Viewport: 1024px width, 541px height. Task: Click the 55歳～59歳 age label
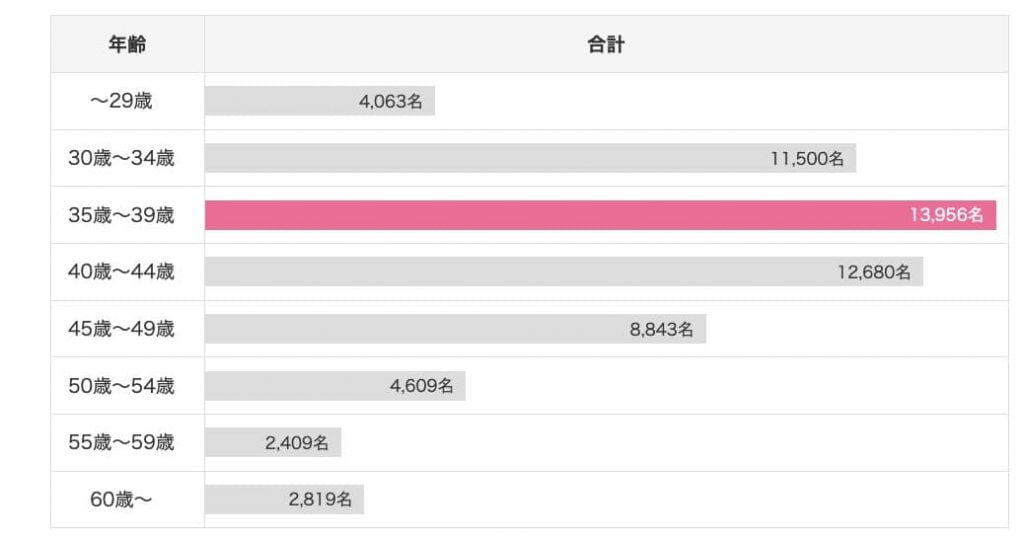(x=121, y=443)
